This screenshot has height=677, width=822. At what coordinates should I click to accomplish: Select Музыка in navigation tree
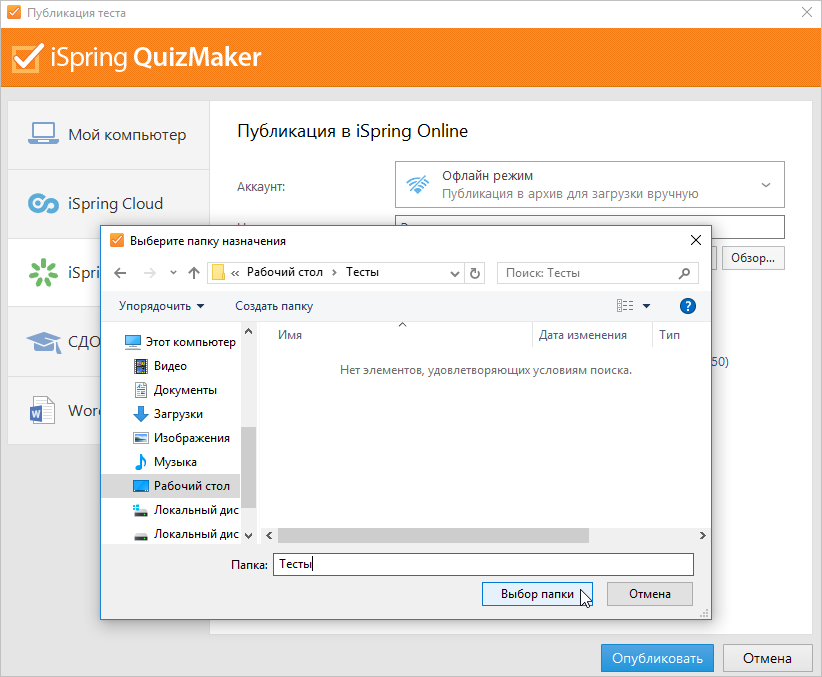click(x=175, y=462)
